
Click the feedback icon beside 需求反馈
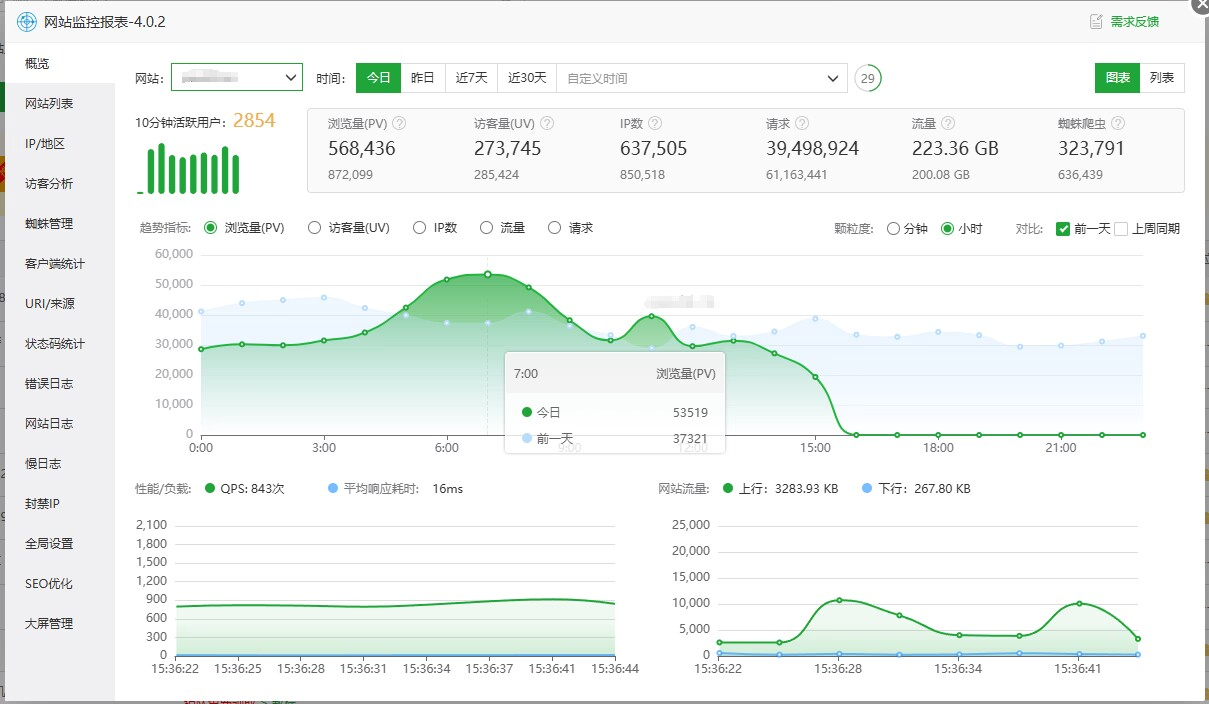[1097, 20]
